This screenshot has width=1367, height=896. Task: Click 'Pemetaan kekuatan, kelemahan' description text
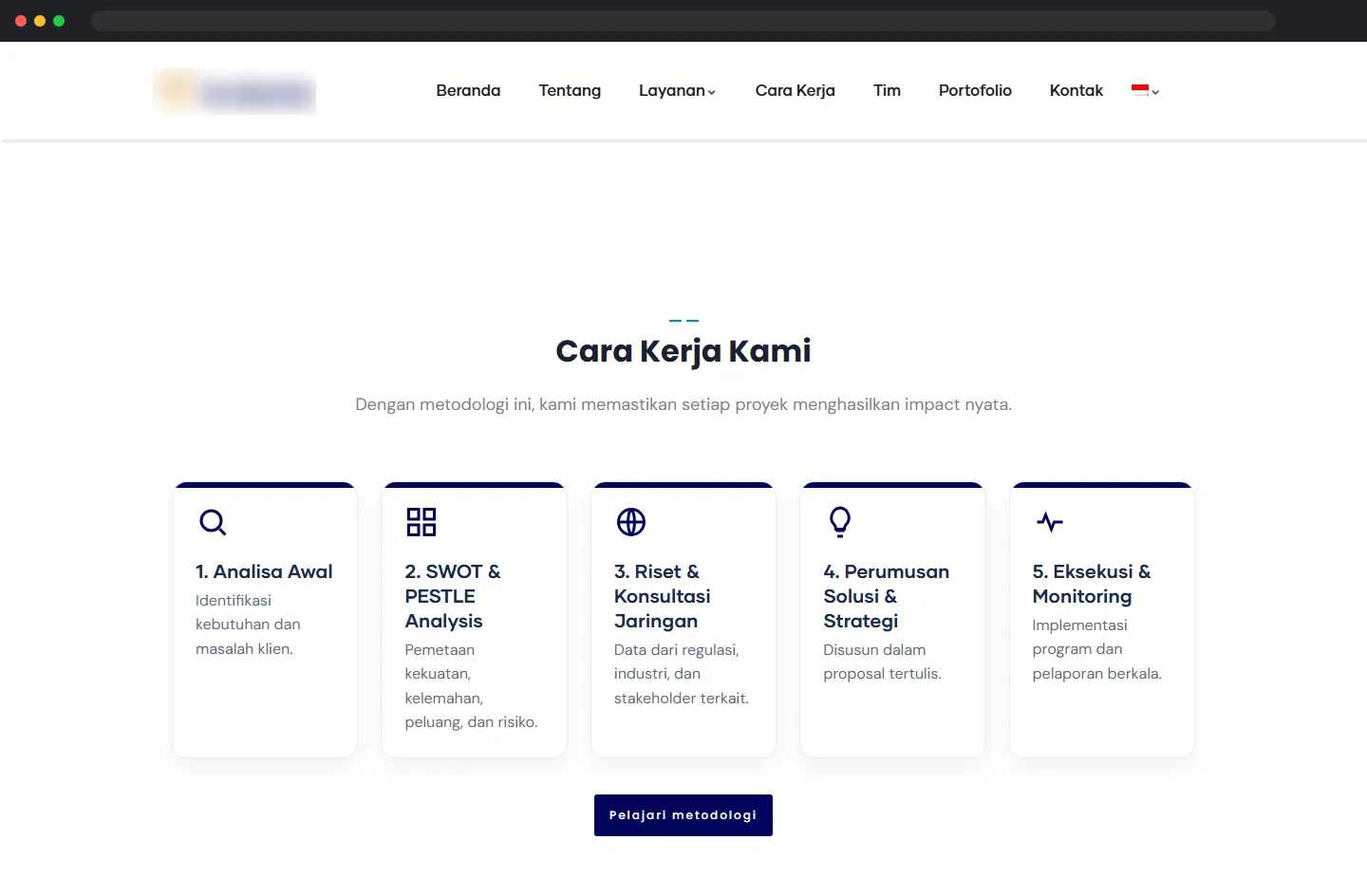tap(471, 685)
